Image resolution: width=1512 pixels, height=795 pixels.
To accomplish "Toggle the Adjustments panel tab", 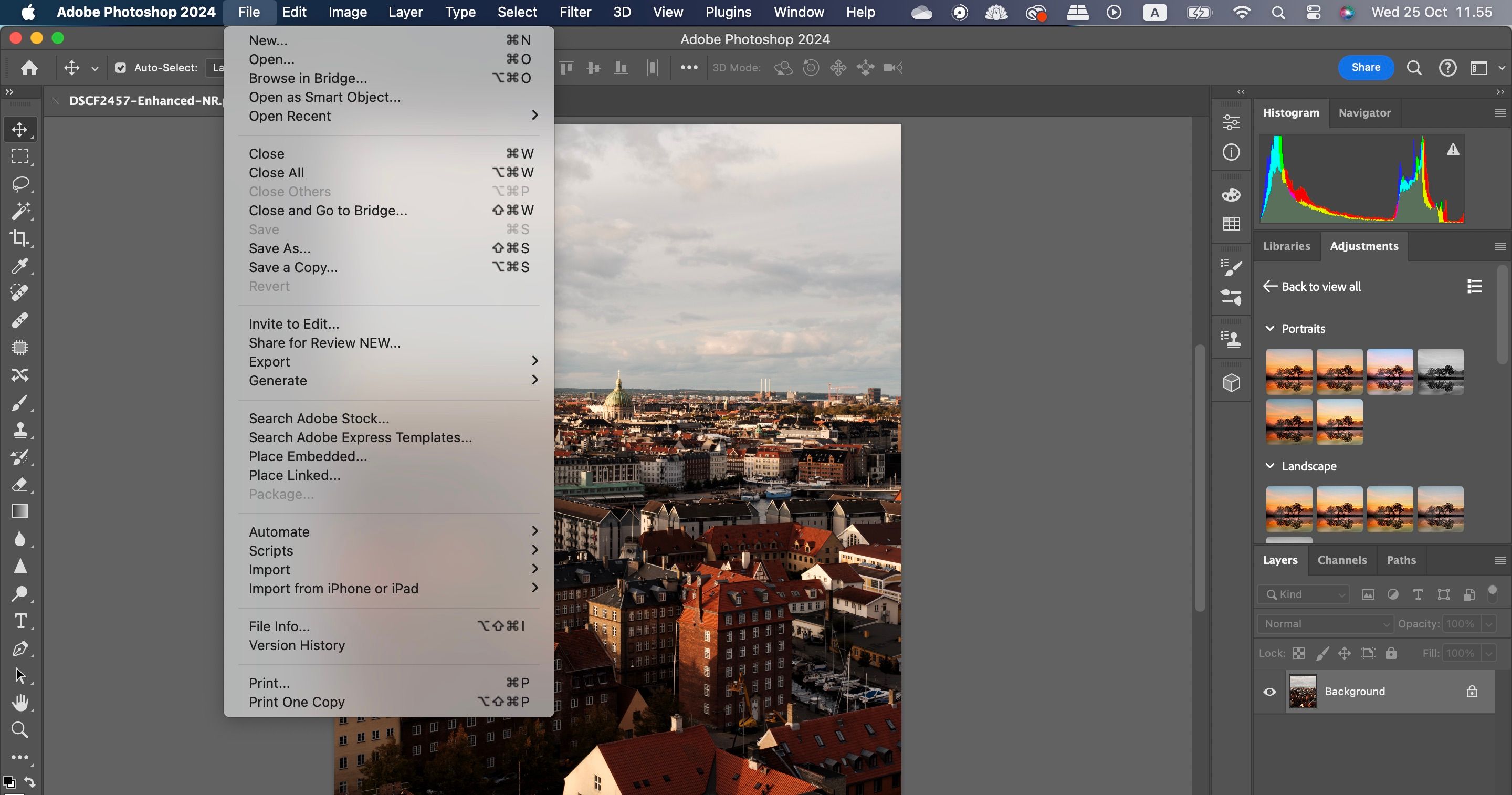I will point(1364,245).
